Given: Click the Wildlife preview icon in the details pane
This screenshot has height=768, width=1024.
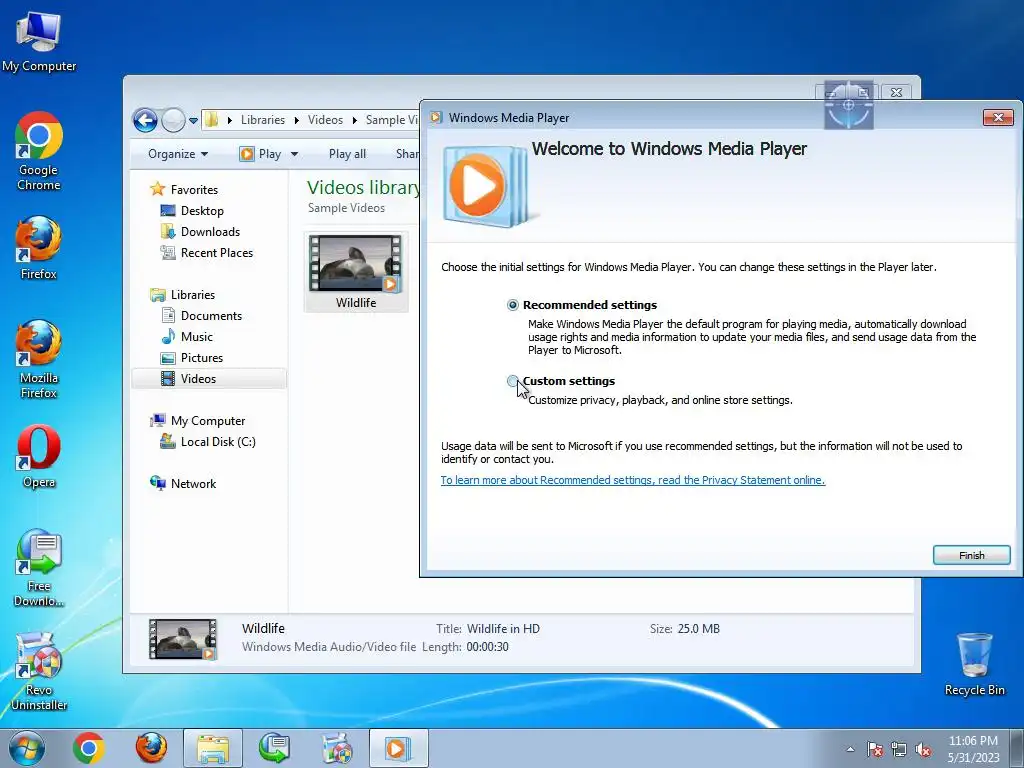Looking at the screenshot, I should 182,639.
